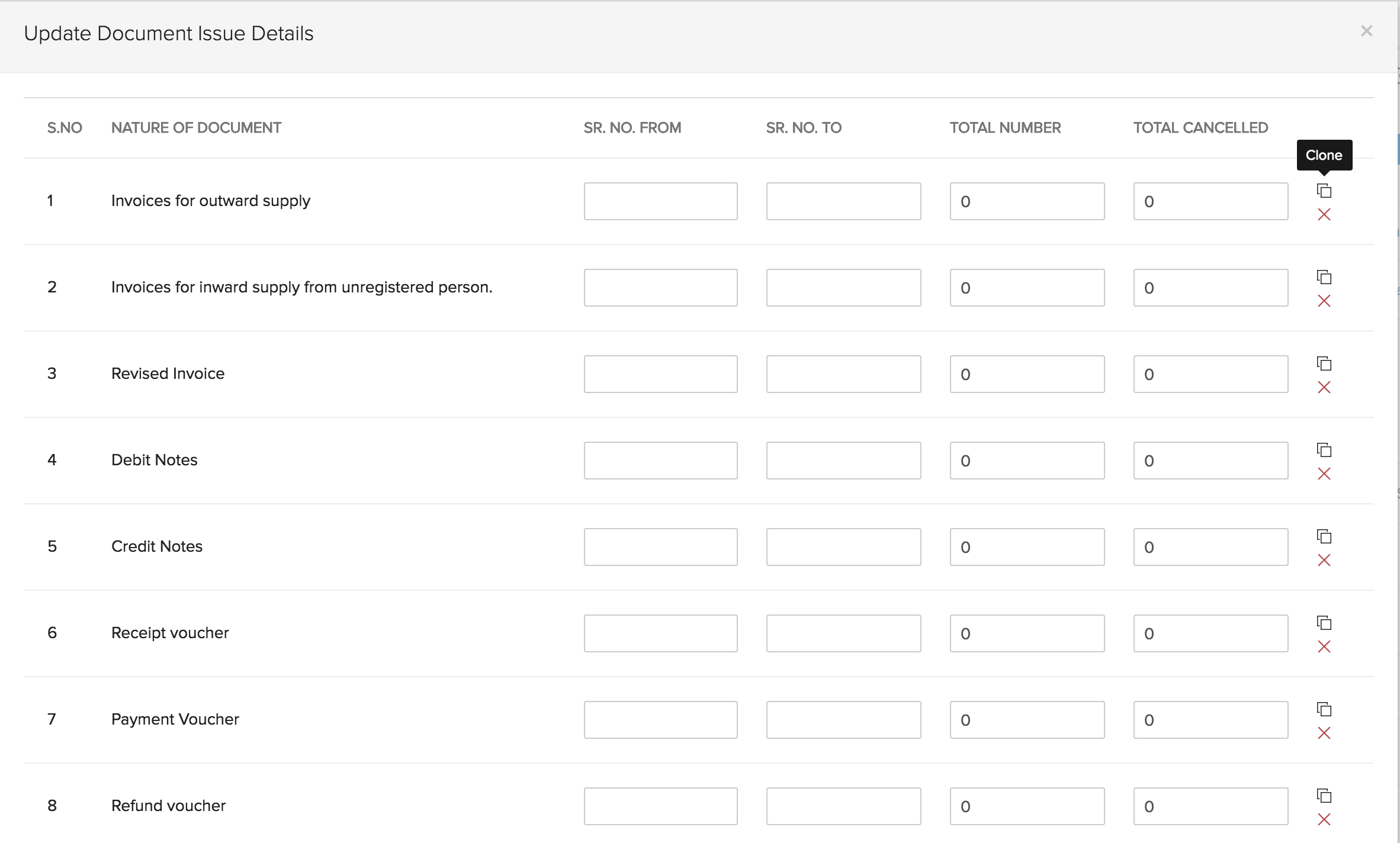The height and width of the screenshot is (843, 1400).
Task: Clone the inward supply from unregistered person row
Action: [1324, 277]
